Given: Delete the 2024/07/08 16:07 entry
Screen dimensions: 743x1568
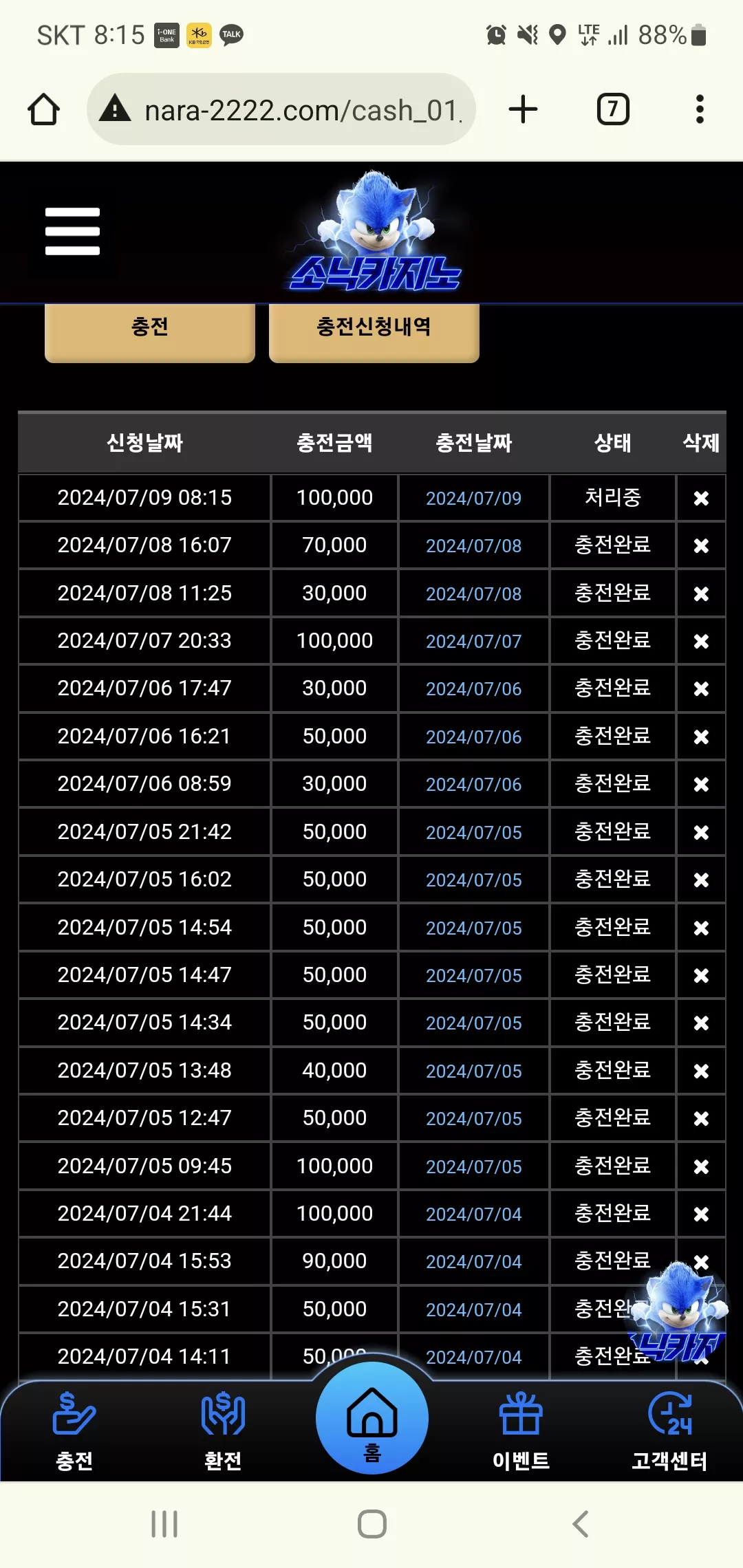Looking at the screenshot, I should 701,545.
